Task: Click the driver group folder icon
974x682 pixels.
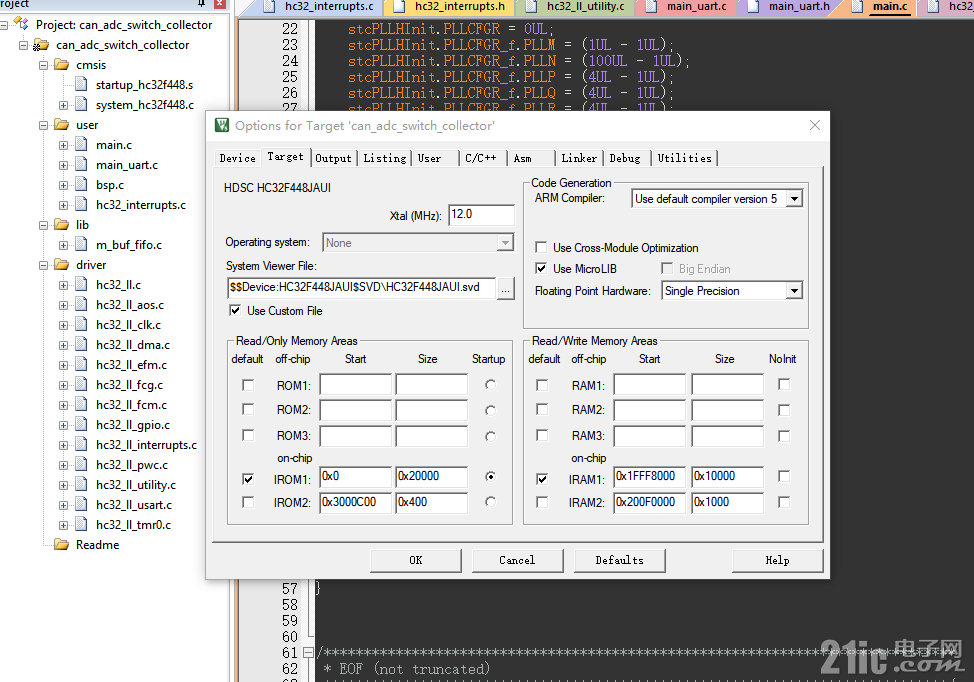Action: click(x=61, y=265)
